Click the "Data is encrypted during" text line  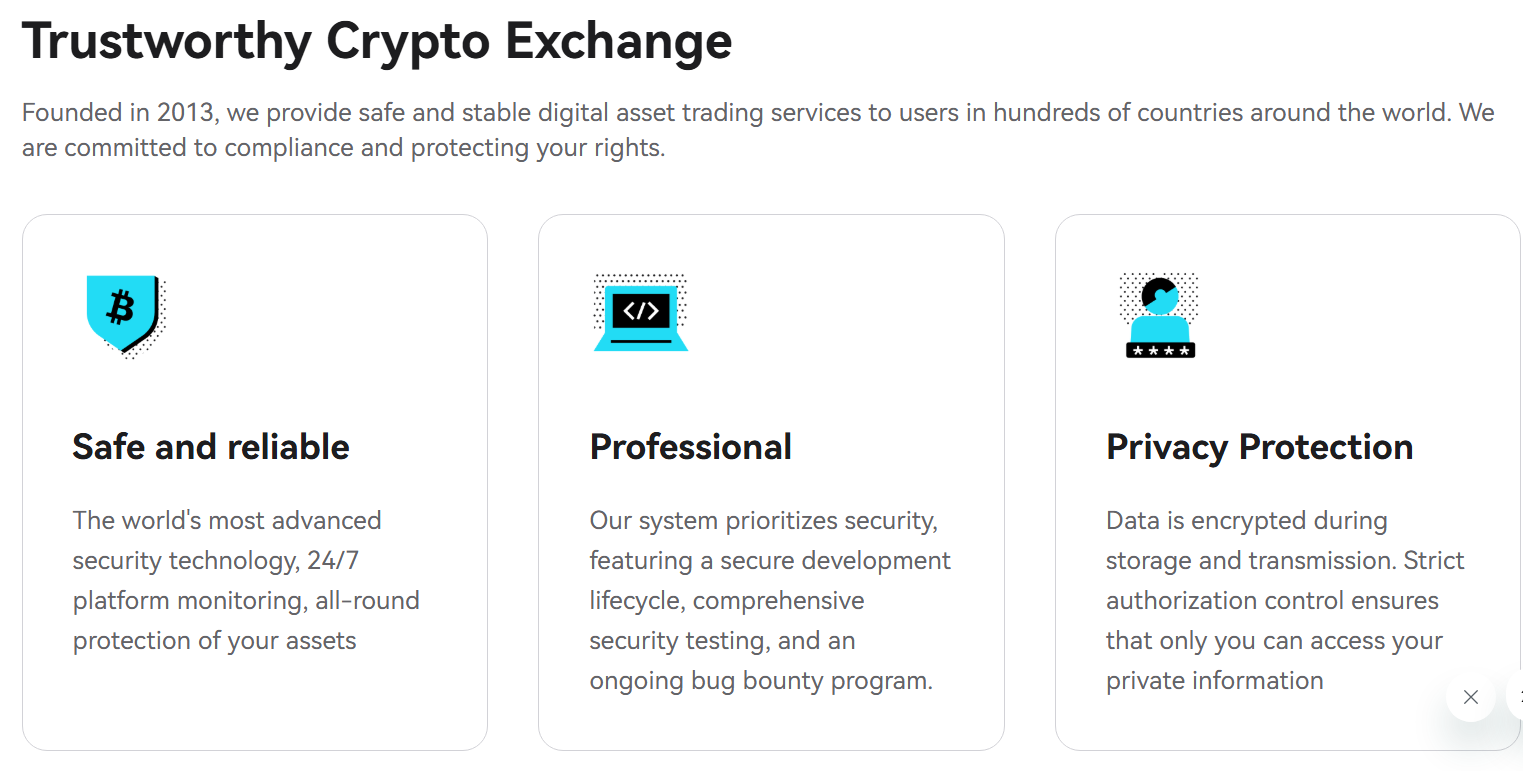(1246, 521)
